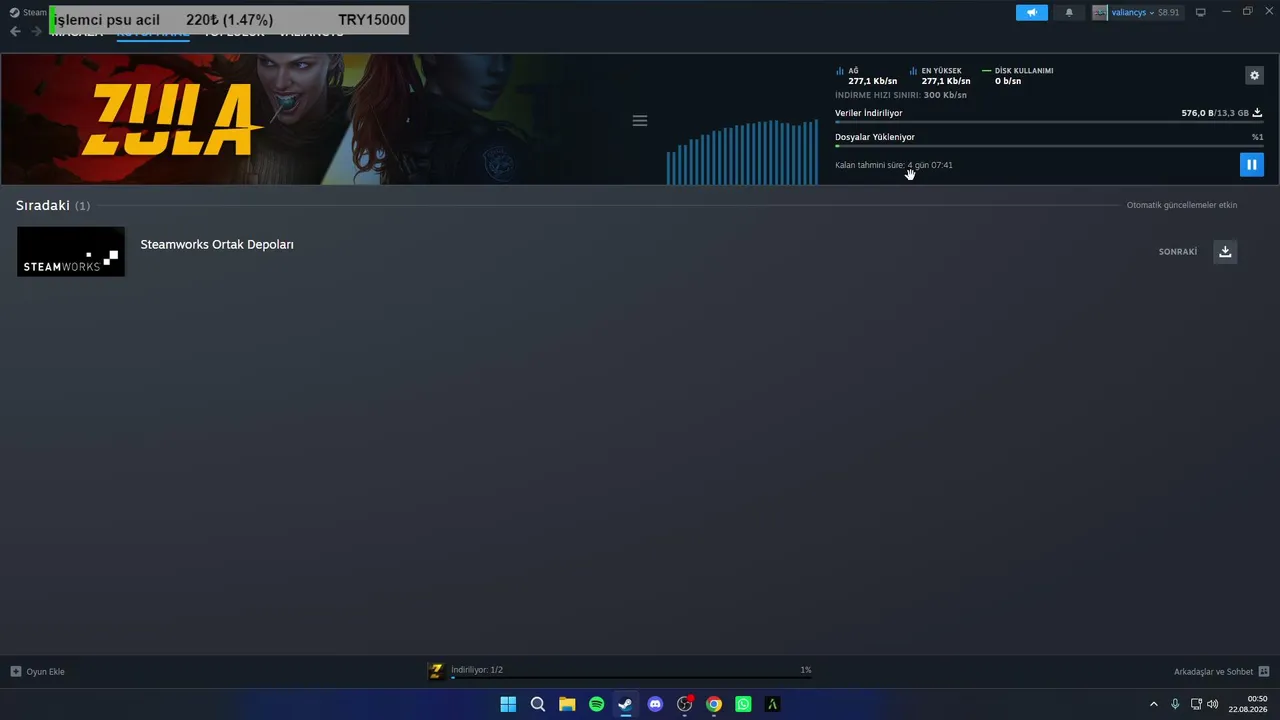Go forward with the right arrow
This screenshot has height=720, width=1280.
point(36,31)
